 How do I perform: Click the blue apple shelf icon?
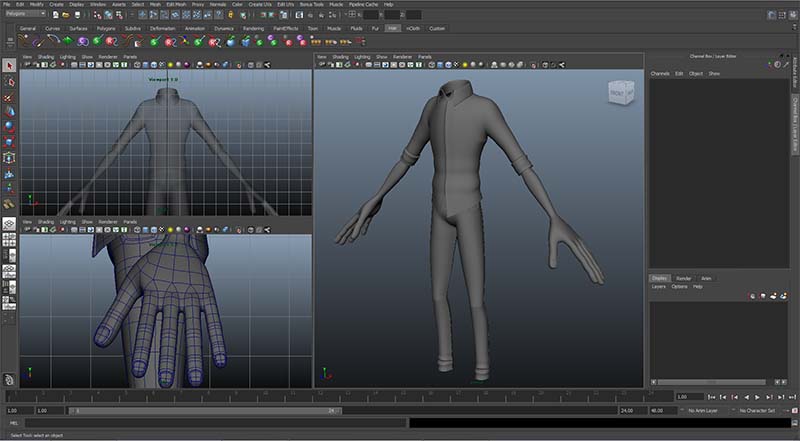point(231,41)
